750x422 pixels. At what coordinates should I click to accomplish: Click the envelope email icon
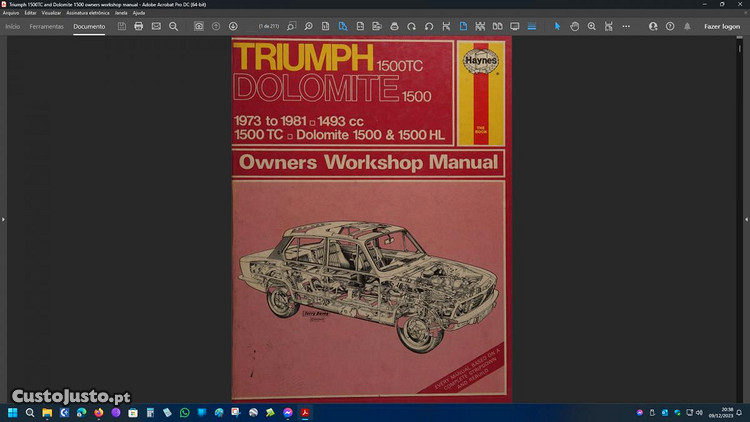click(x=156, y=26)
